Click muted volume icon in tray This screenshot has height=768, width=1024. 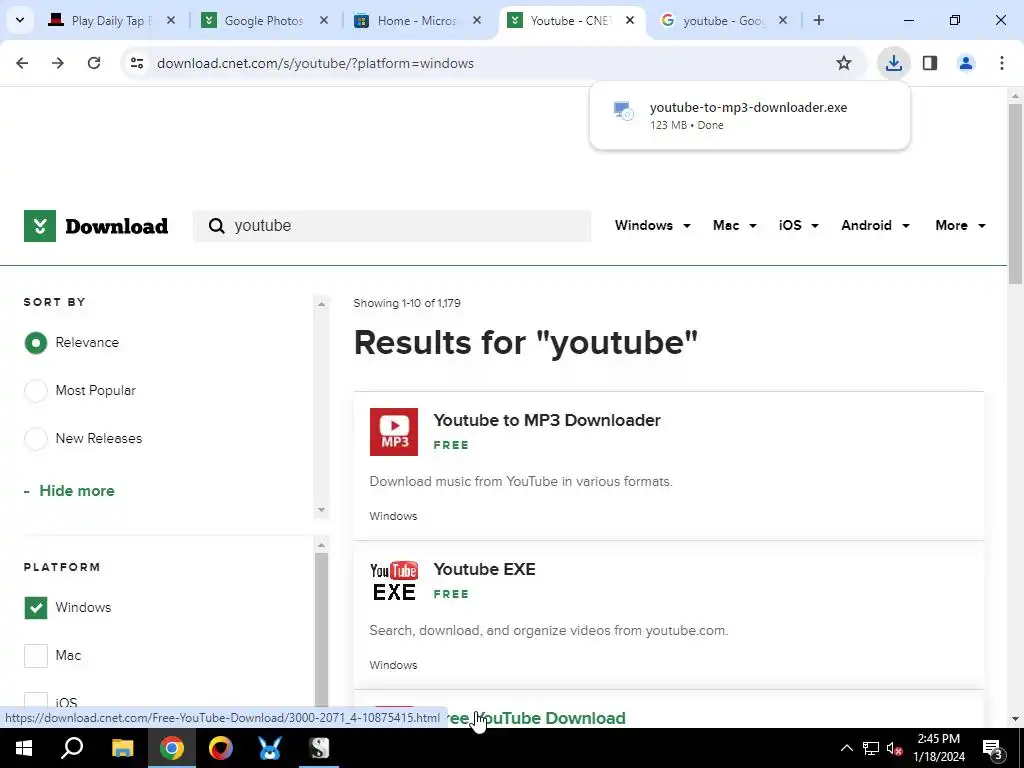pyautogui.click(x=895, y=748)
